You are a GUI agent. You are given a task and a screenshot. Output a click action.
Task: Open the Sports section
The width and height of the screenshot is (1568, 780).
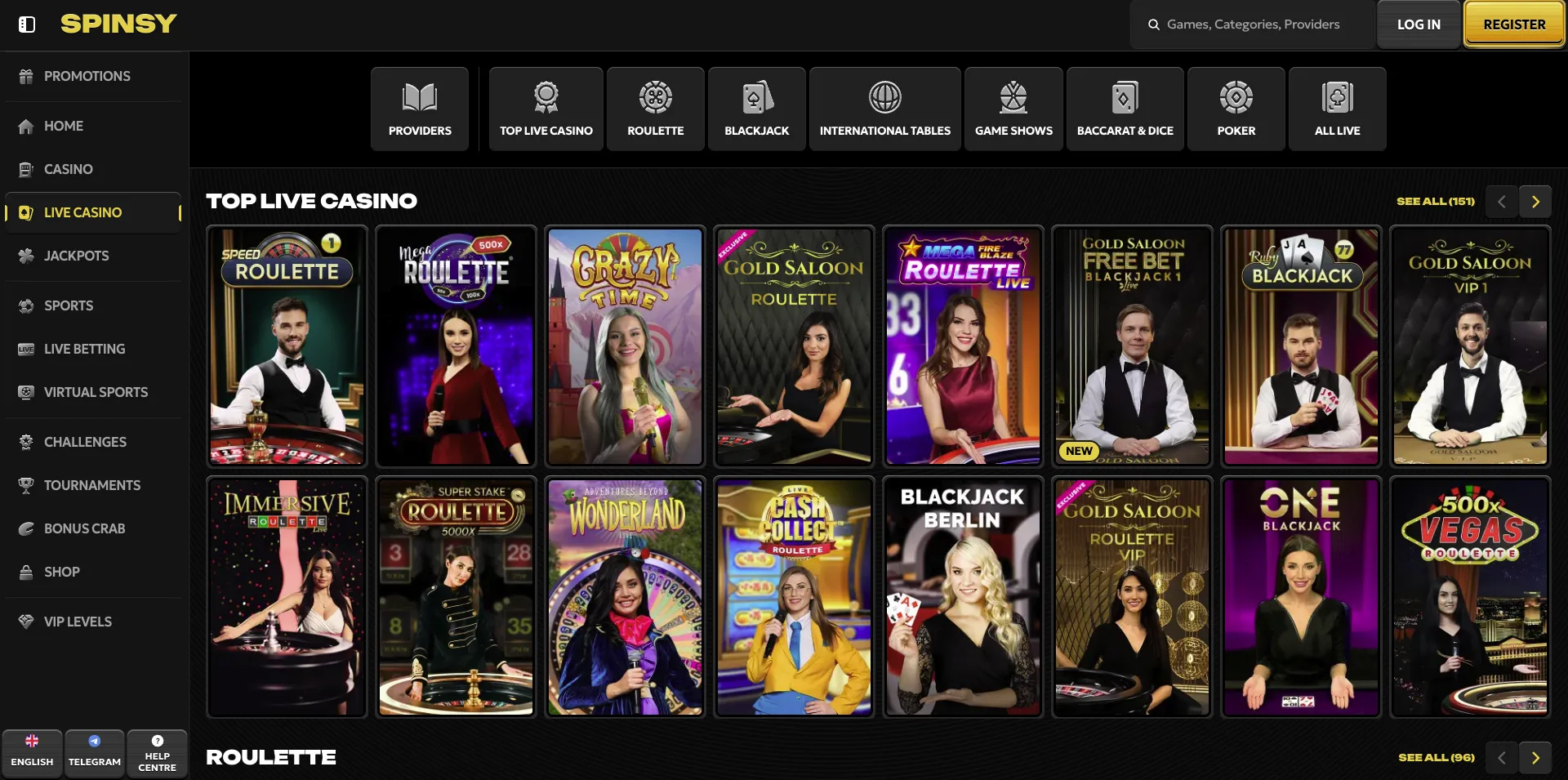tap(94, 305)
